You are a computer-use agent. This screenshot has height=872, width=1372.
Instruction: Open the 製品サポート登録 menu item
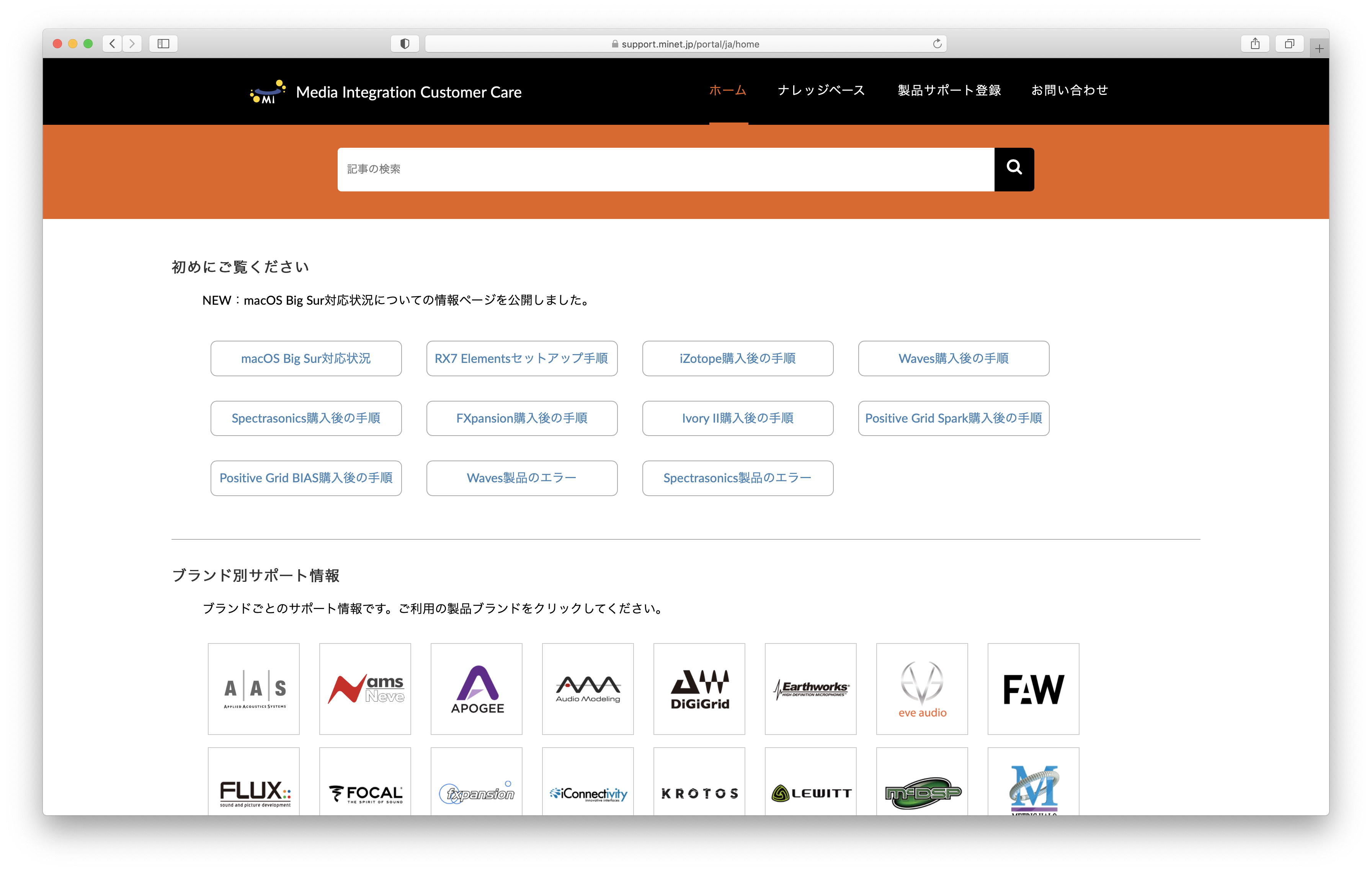click(x=949, y=90)
